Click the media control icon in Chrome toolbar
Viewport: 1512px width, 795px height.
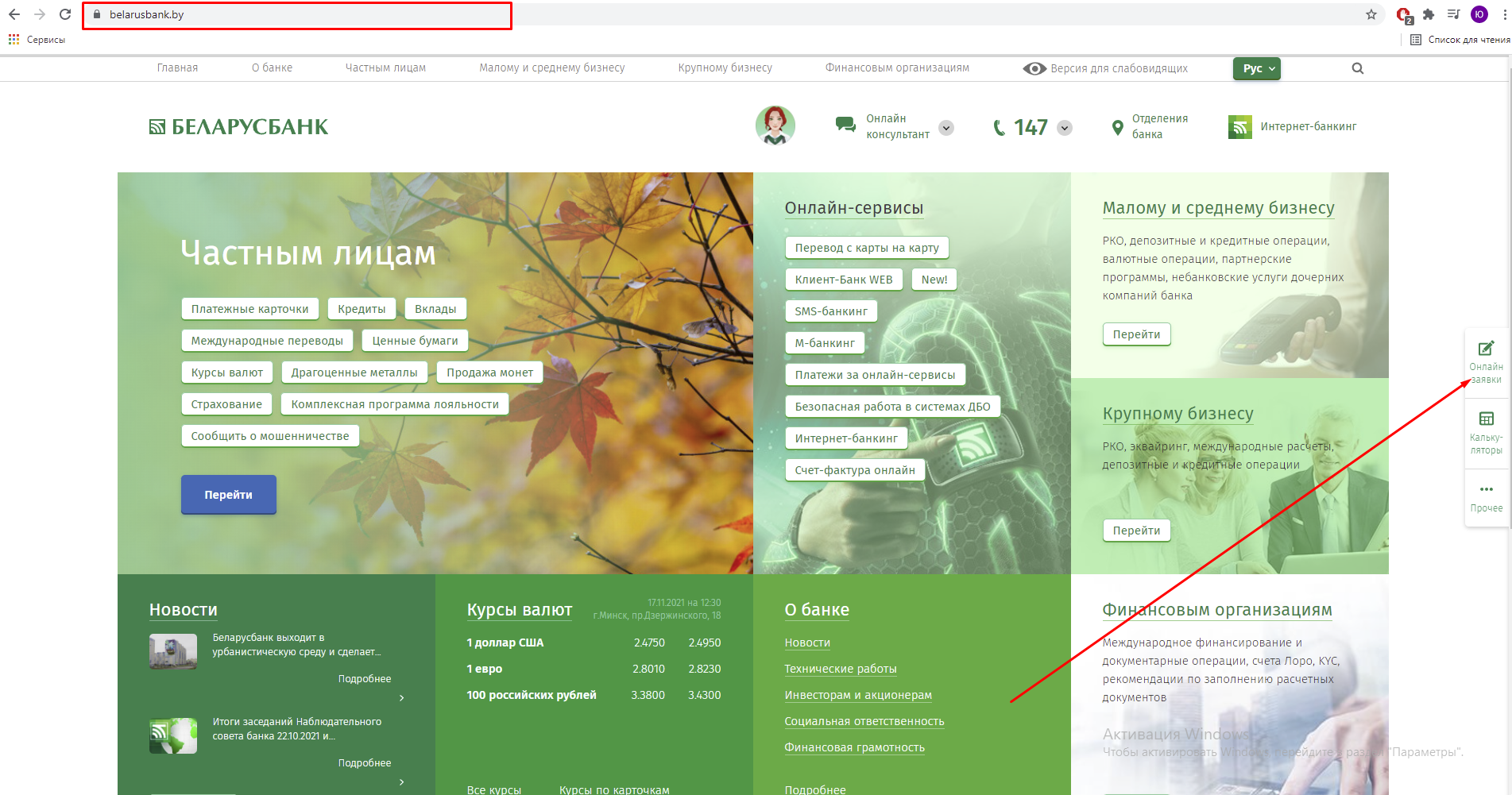tap(1454, 14)
